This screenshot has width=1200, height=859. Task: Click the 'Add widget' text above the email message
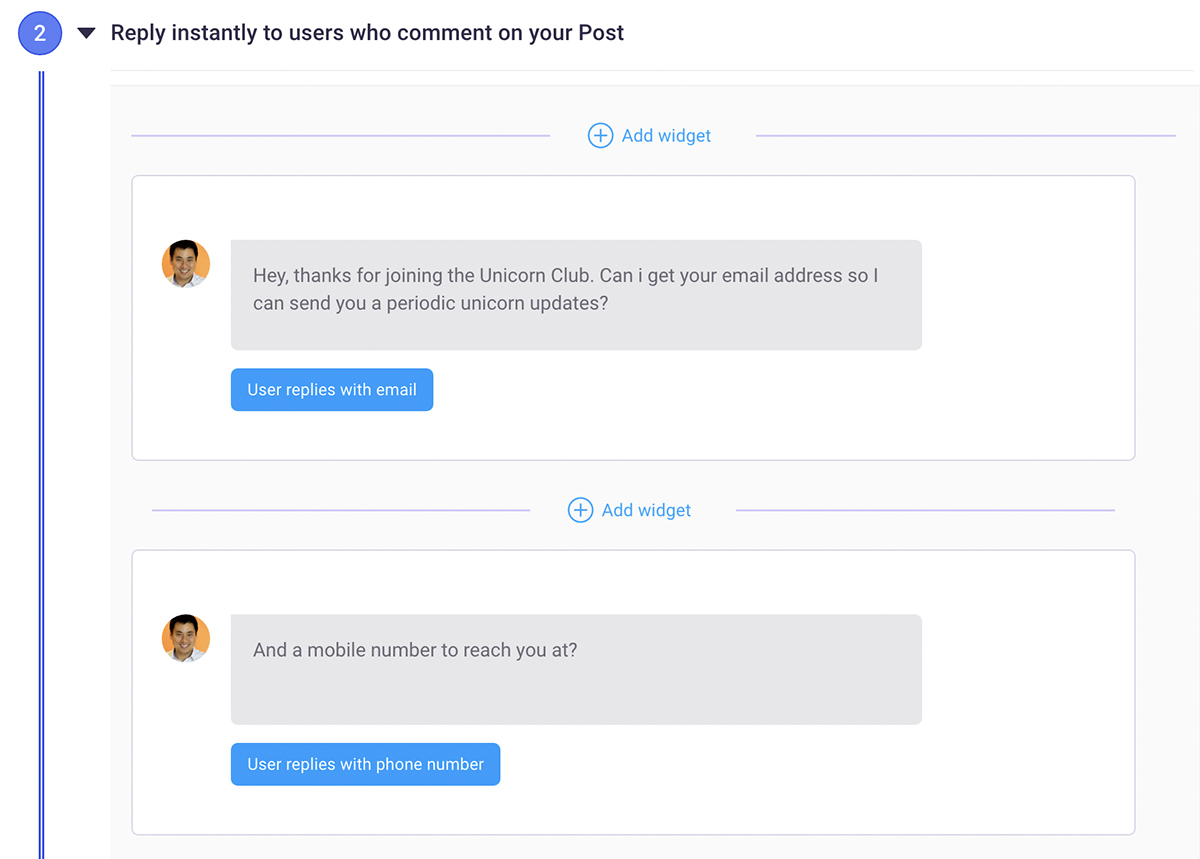pos(666,136)
